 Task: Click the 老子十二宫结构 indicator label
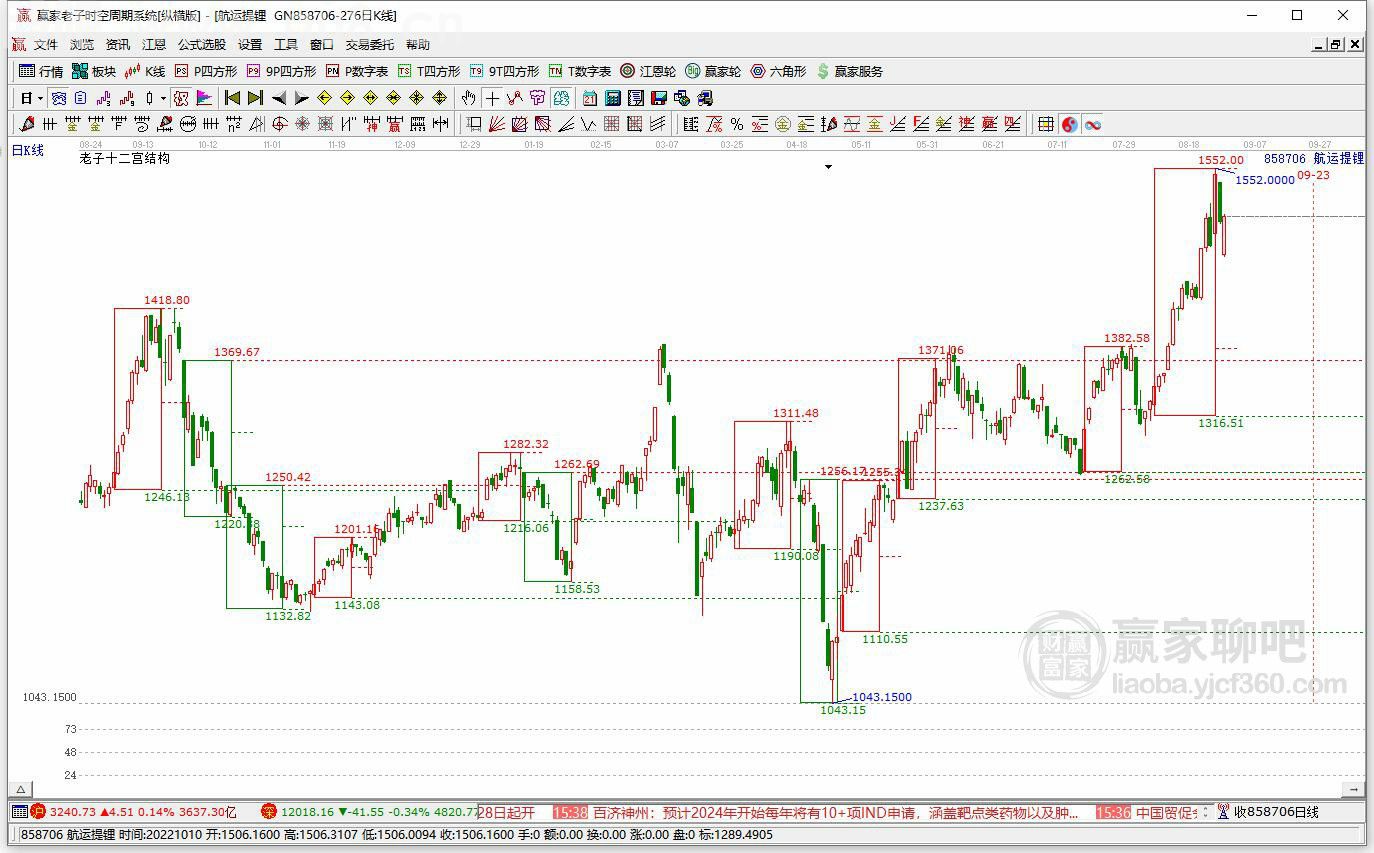tap(125, 158)
